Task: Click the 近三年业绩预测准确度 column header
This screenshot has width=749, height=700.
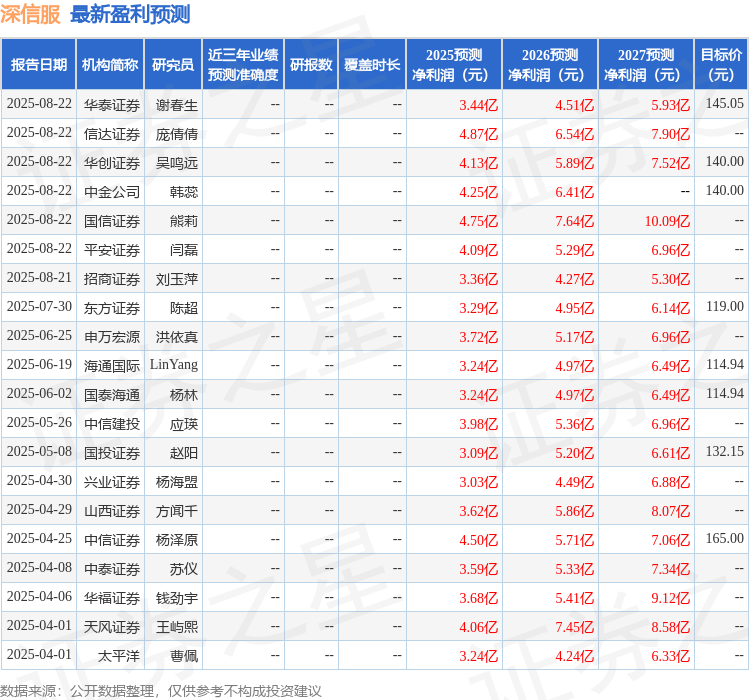Action: point(242,65)
